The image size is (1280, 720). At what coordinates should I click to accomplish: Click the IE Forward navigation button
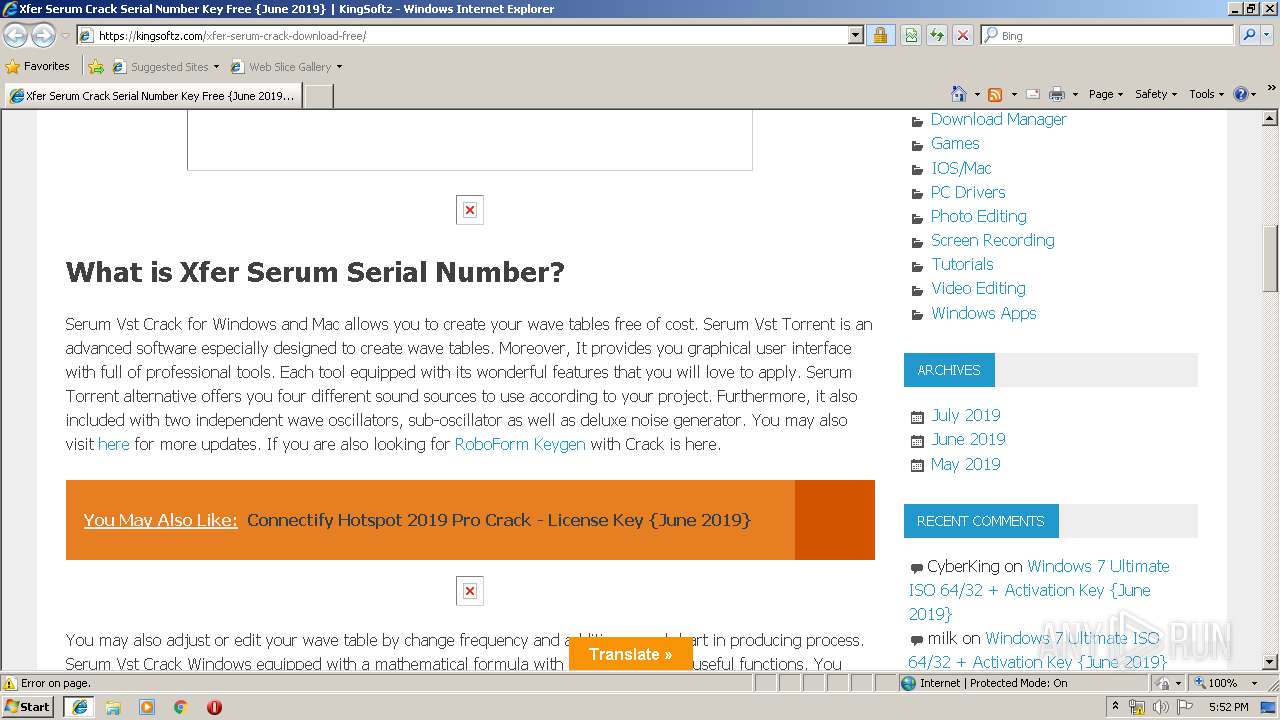(43, 35)
